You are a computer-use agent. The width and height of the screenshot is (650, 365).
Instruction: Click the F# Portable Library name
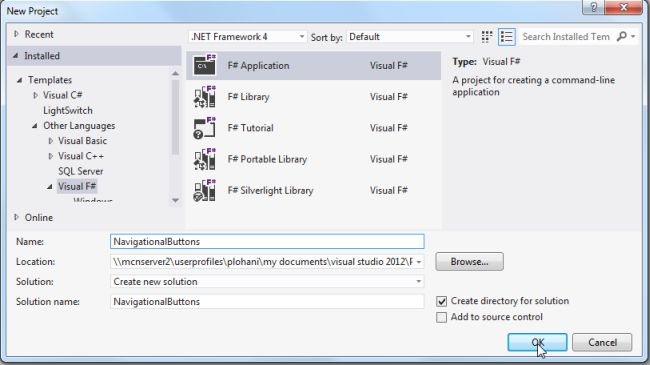point(267,159)
